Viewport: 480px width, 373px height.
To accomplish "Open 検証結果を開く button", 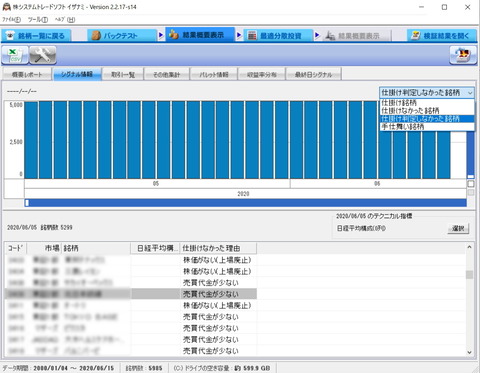I will tap(442, 36).
